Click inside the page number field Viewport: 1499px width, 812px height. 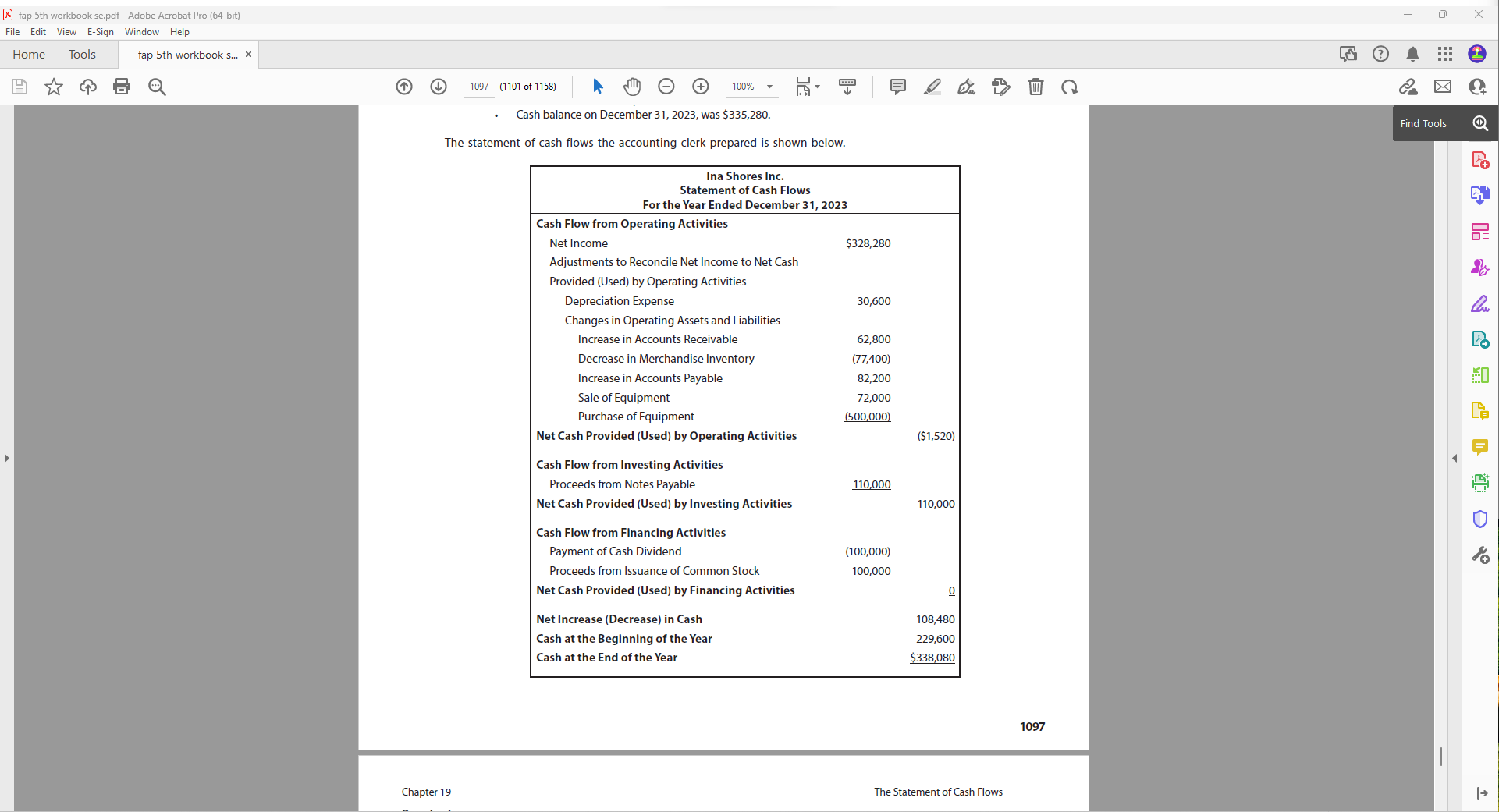(x=479, y=87)
